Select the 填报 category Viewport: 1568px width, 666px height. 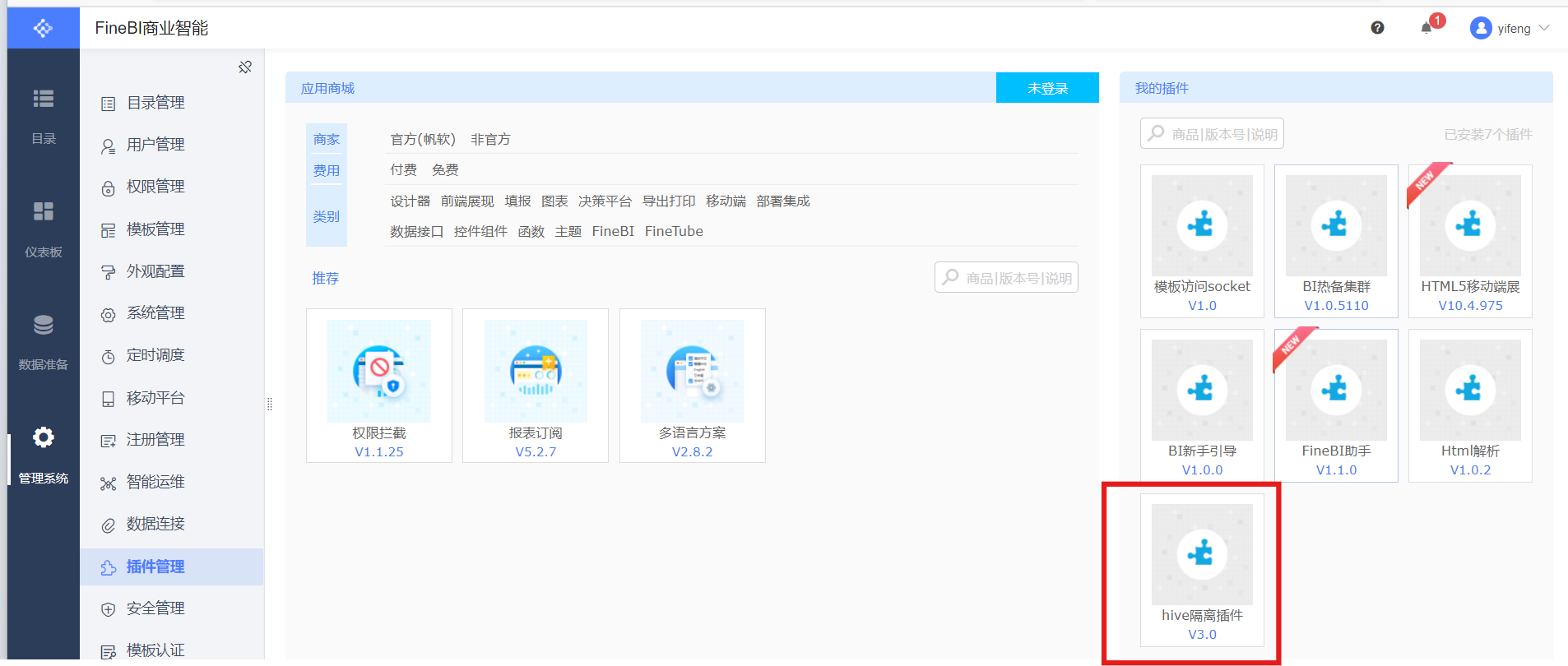click(x=517, y=201)
